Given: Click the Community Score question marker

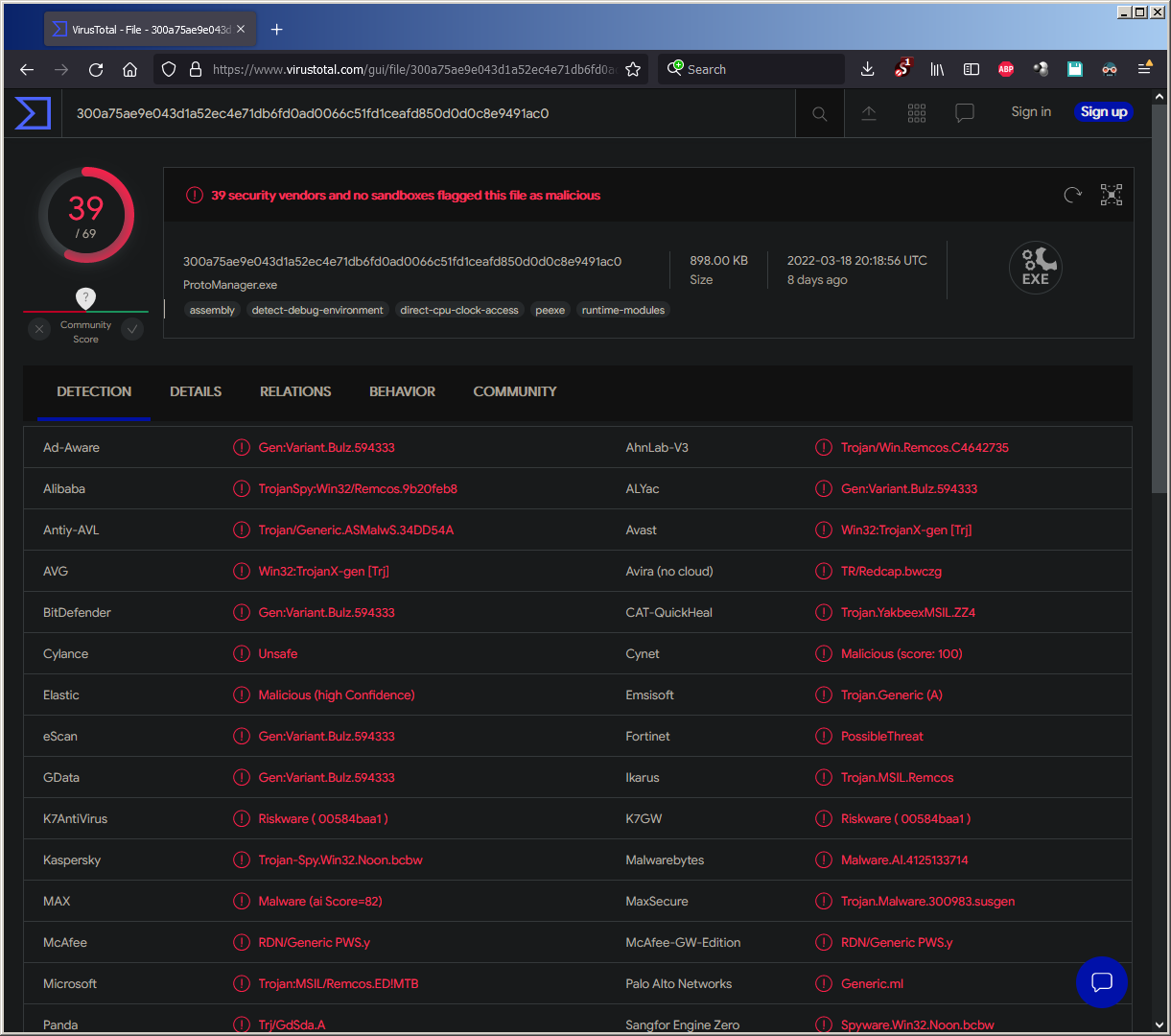Looking at the screenshot, I should (x=85, y=298).
